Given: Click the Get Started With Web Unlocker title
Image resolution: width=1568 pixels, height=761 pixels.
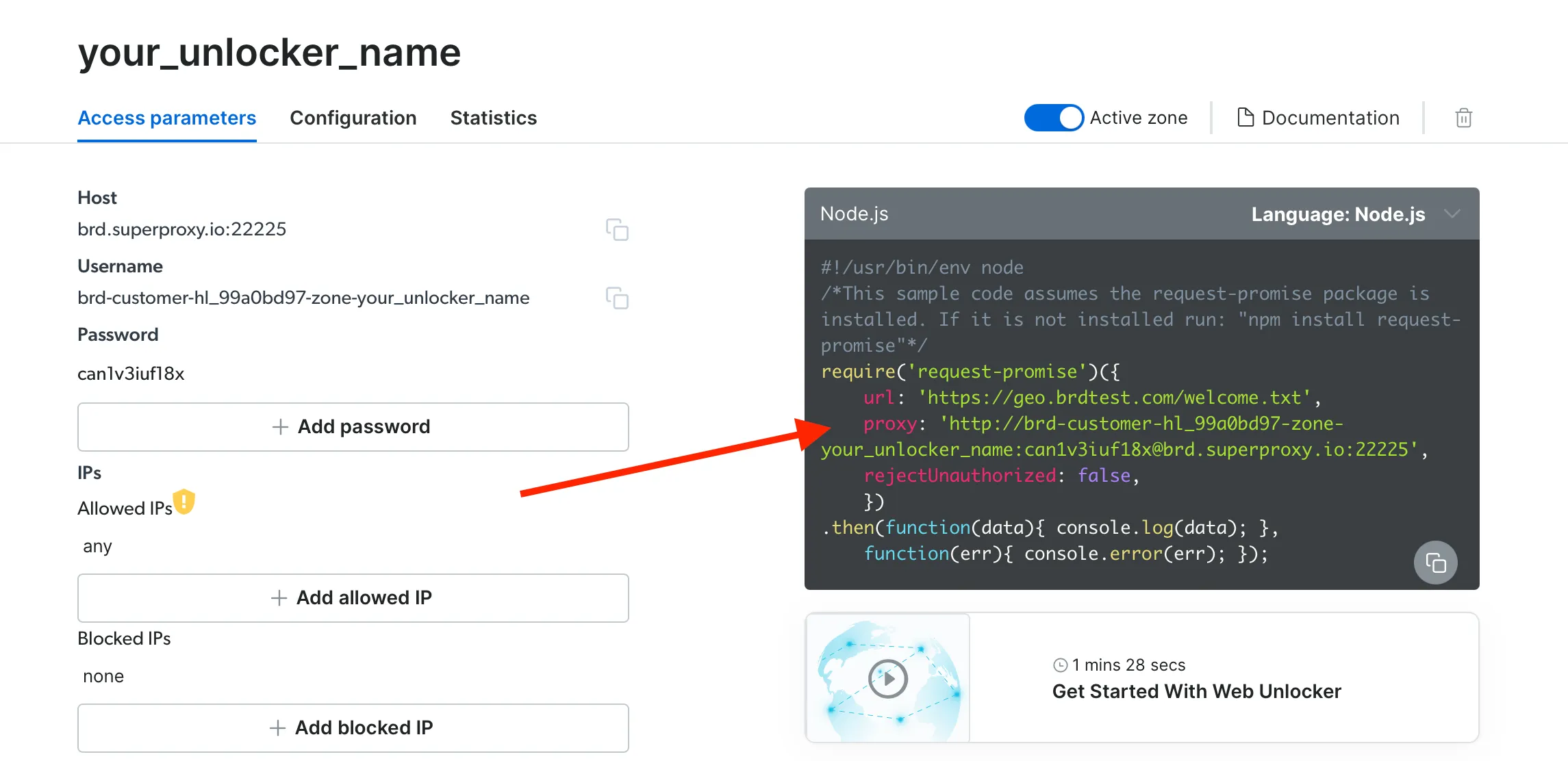Looking at the screenshot, I should (1196, 691).
